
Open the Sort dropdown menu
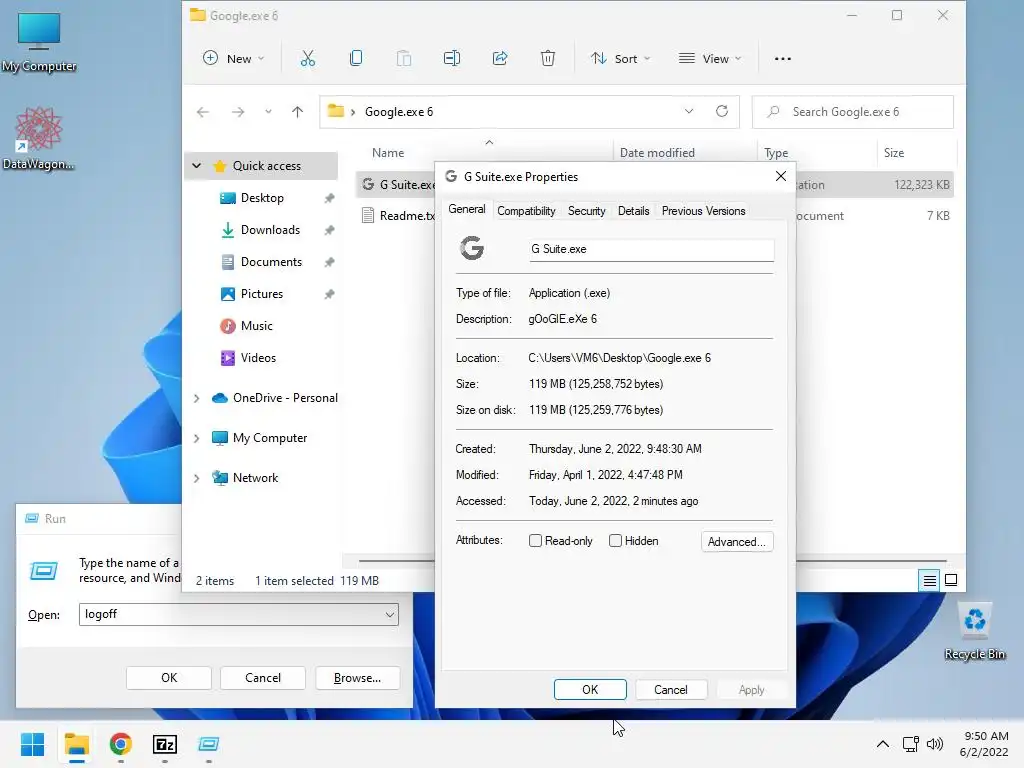click(620, 59)
